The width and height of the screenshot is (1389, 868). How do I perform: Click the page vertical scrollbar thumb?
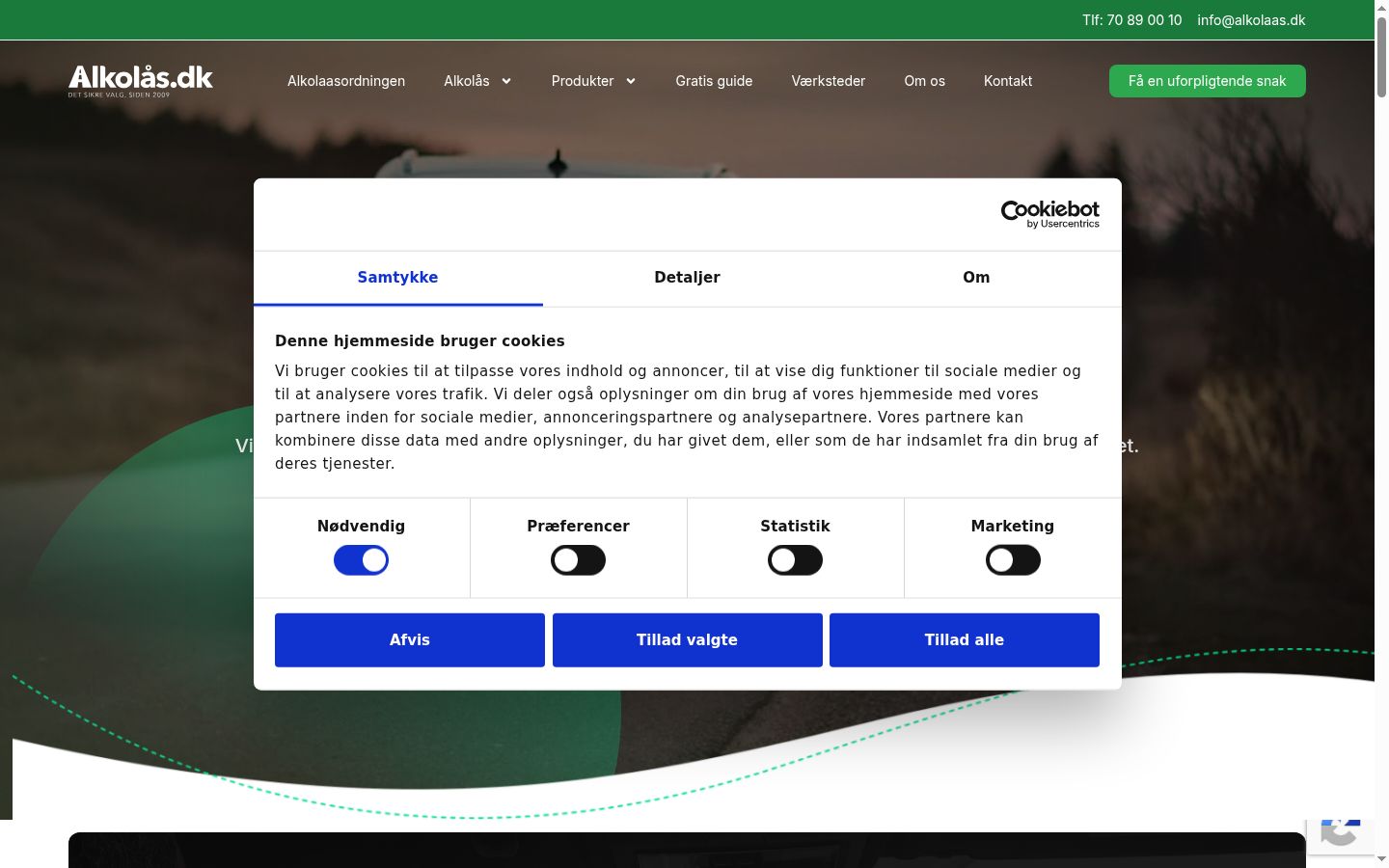(1381, 56)
